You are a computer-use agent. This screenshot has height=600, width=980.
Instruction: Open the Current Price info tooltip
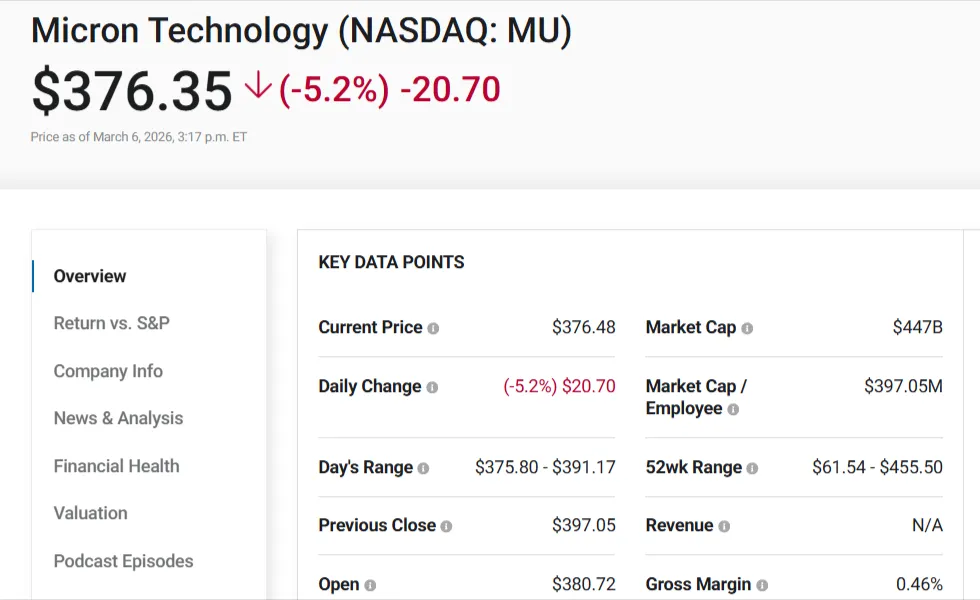pos(434,327)
